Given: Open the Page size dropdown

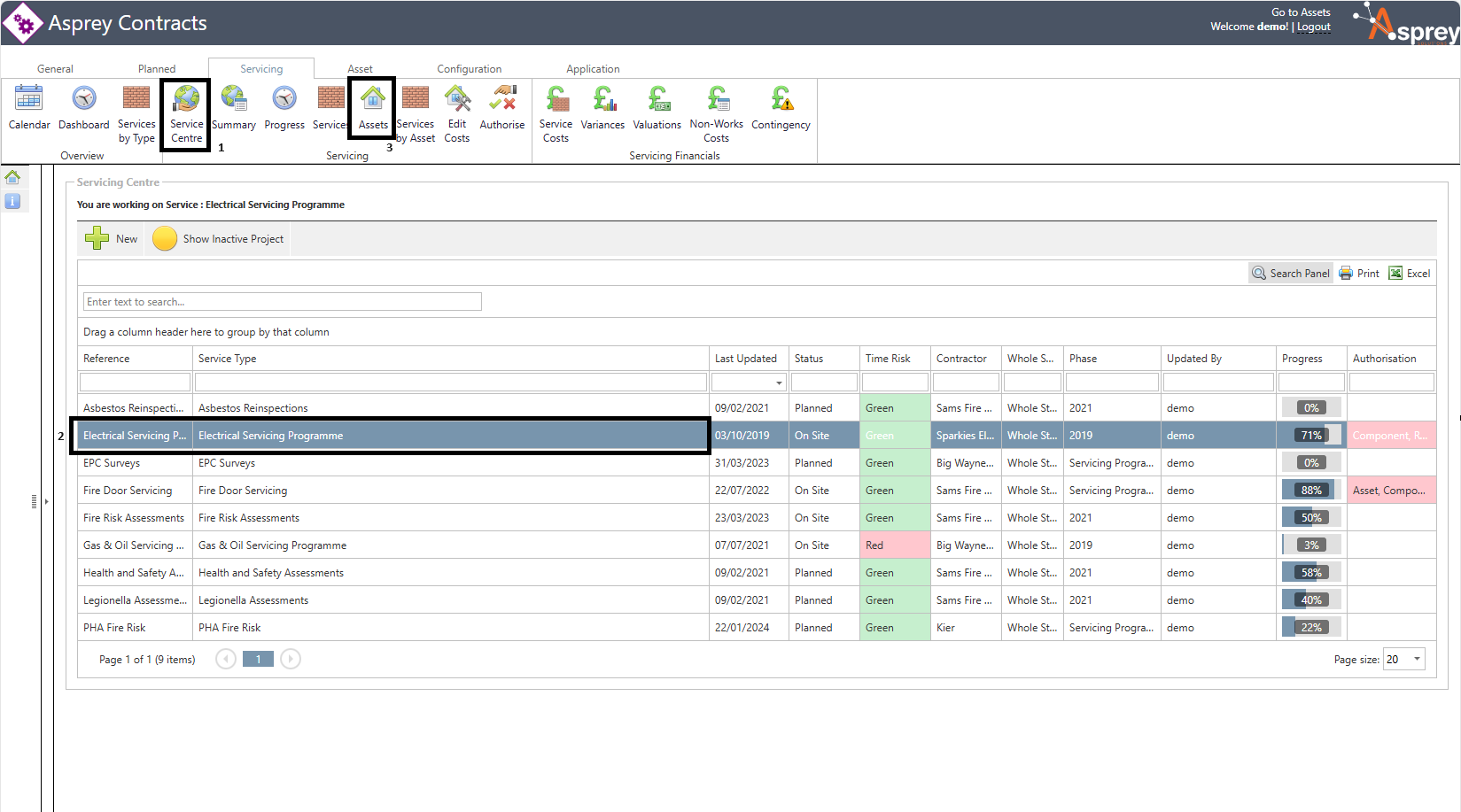Looking at the screenshot, I should [x=1417, y=659].
